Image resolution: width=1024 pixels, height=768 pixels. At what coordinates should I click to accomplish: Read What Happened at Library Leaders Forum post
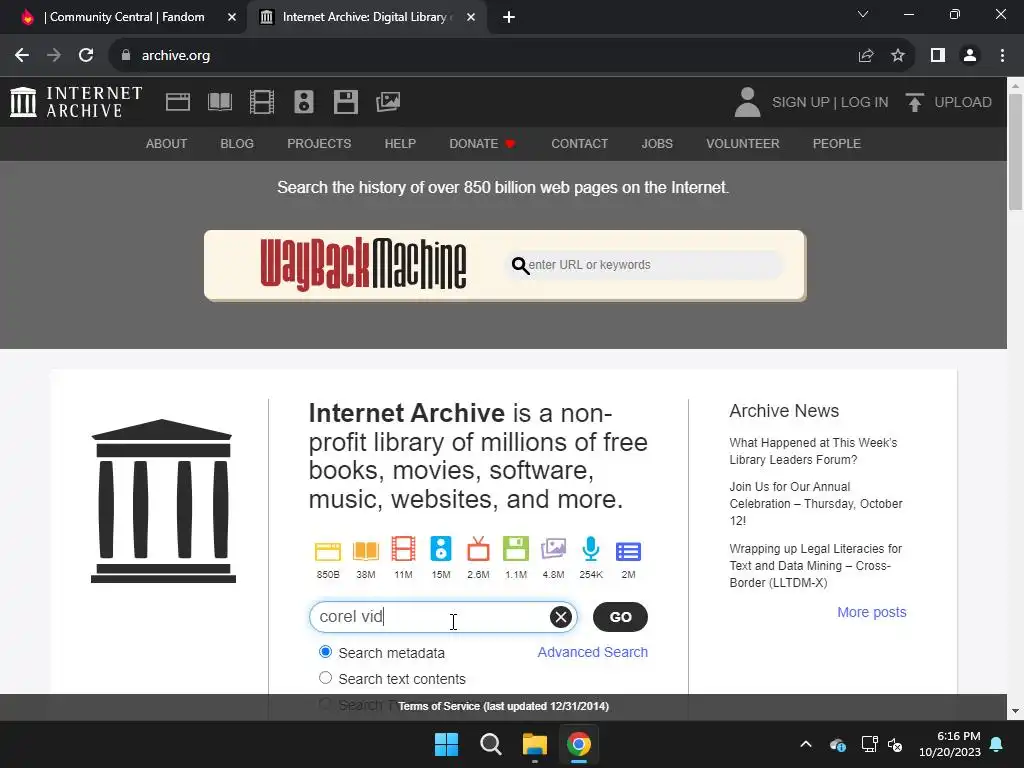tap(813, 451)
